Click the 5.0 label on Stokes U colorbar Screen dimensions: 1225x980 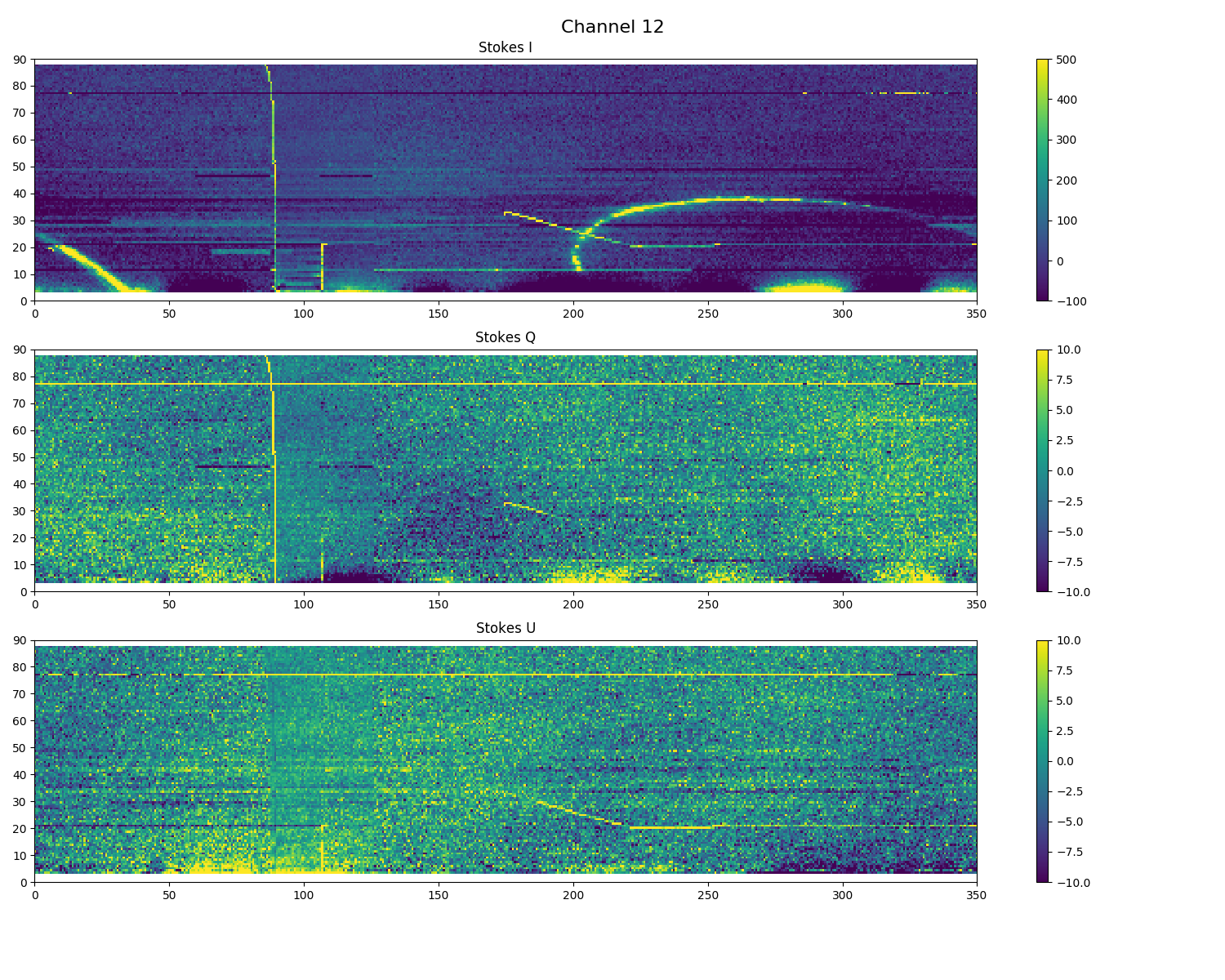pos(1064,701)
